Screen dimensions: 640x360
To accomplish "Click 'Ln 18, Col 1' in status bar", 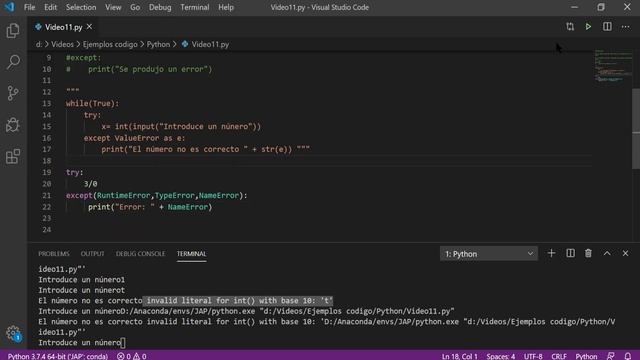I will (x=460, y=356).
